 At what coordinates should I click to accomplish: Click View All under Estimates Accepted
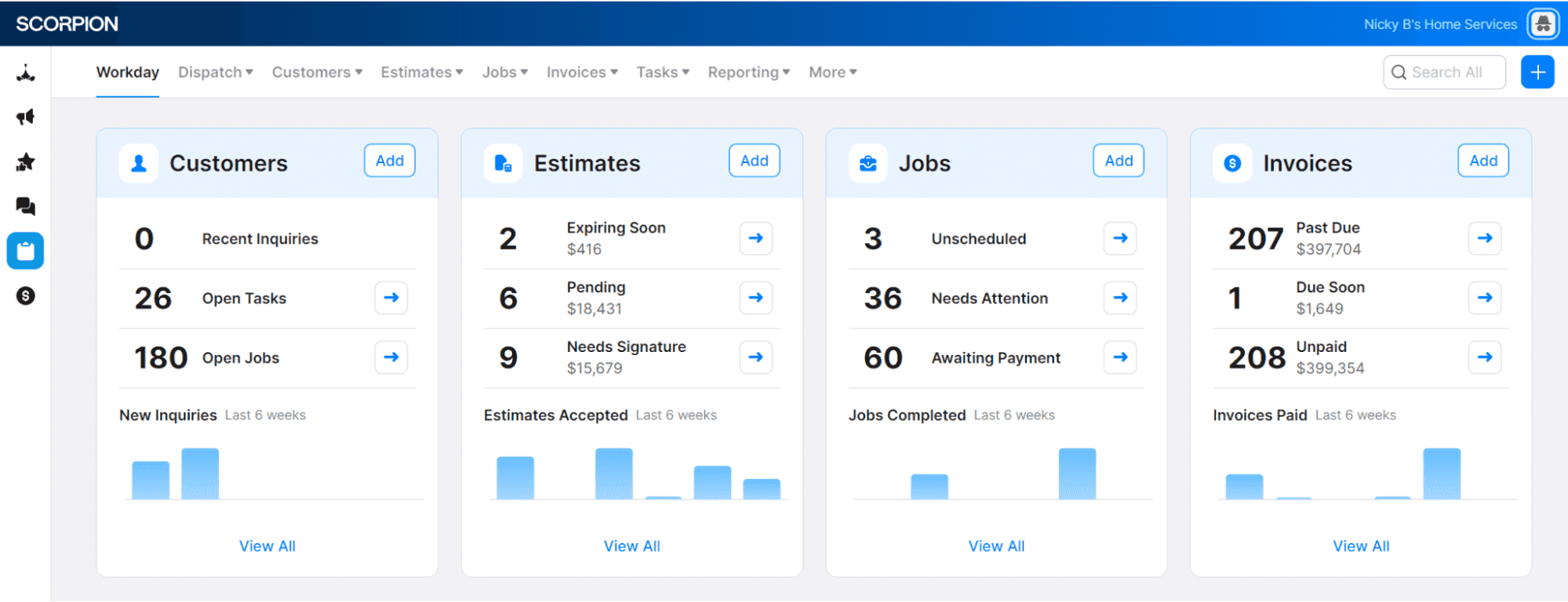point(631,546)
